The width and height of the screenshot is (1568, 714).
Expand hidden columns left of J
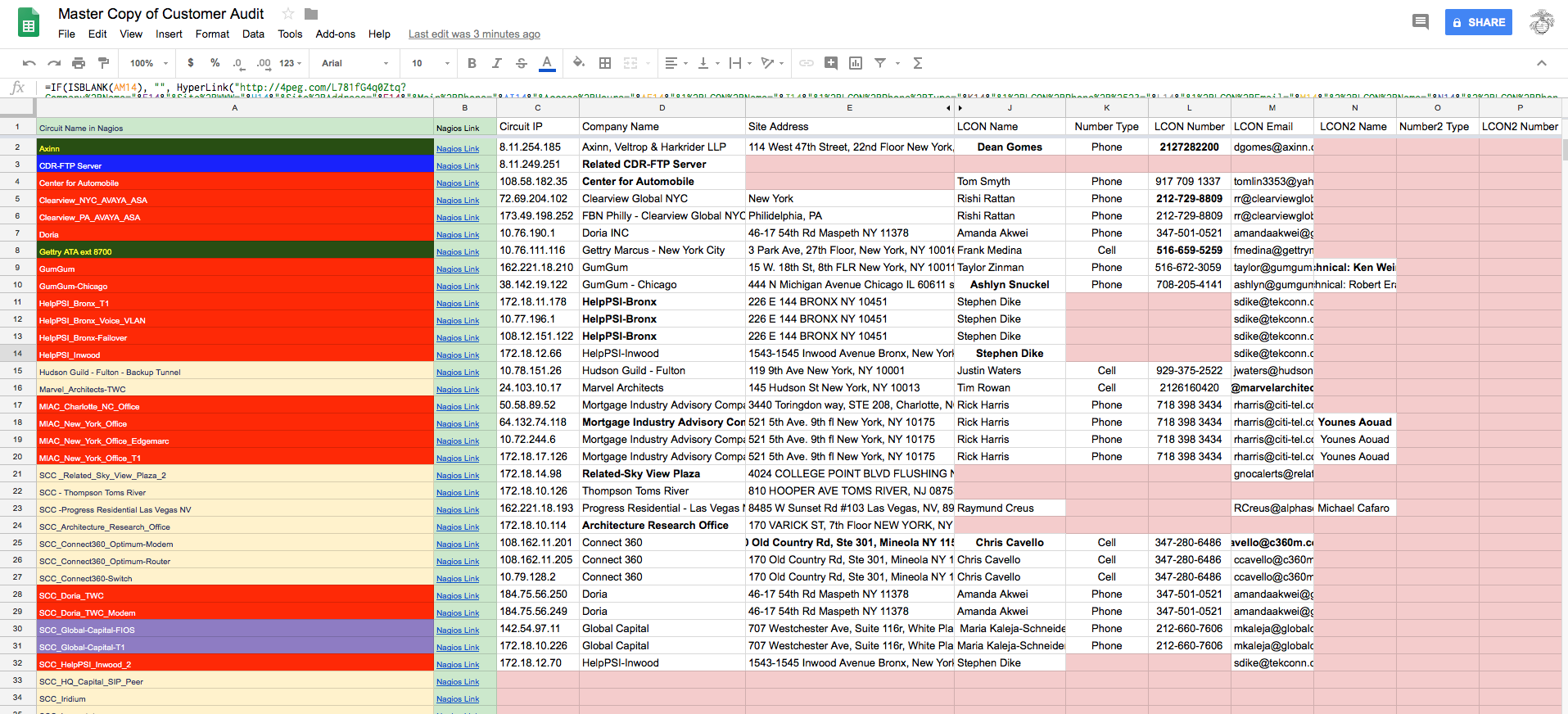[960, 108]
